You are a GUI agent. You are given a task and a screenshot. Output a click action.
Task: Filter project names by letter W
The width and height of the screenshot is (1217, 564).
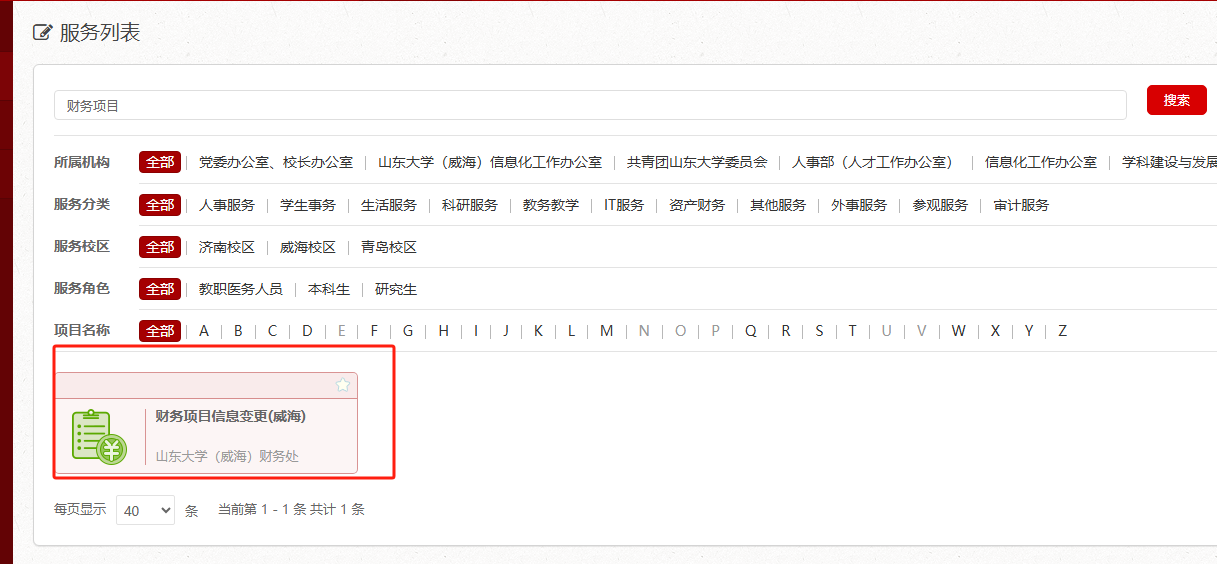[x=958, y=331]
